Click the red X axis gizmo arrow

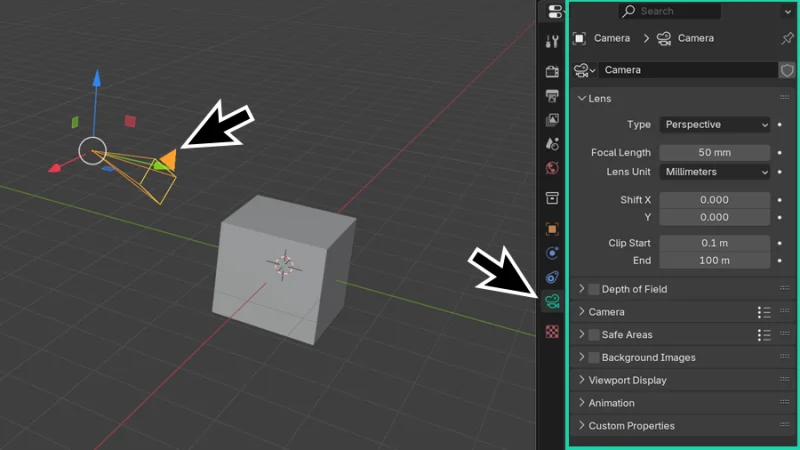pyautogui.click(x=55, y=168)
